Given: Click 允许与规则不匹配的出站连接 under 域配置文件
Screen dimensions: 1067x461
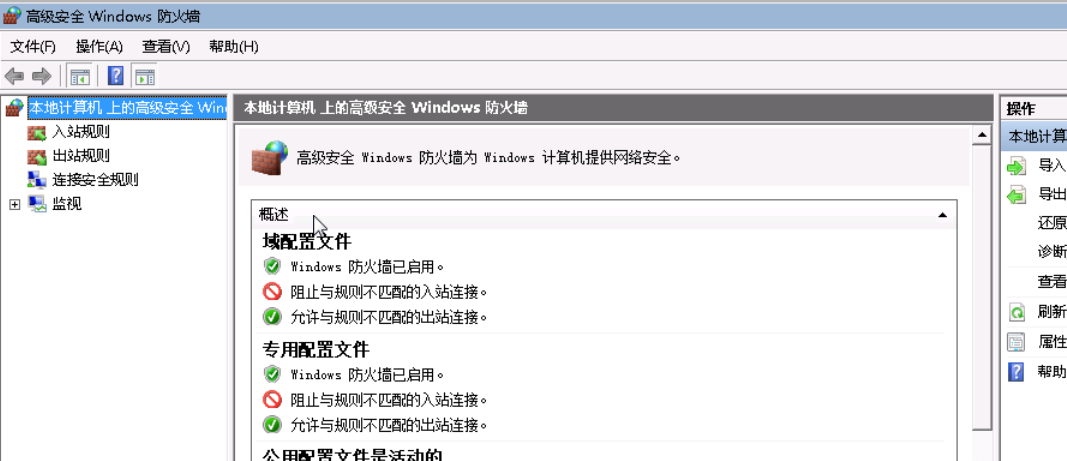Looking at the screenshot, I should [389, 317].
